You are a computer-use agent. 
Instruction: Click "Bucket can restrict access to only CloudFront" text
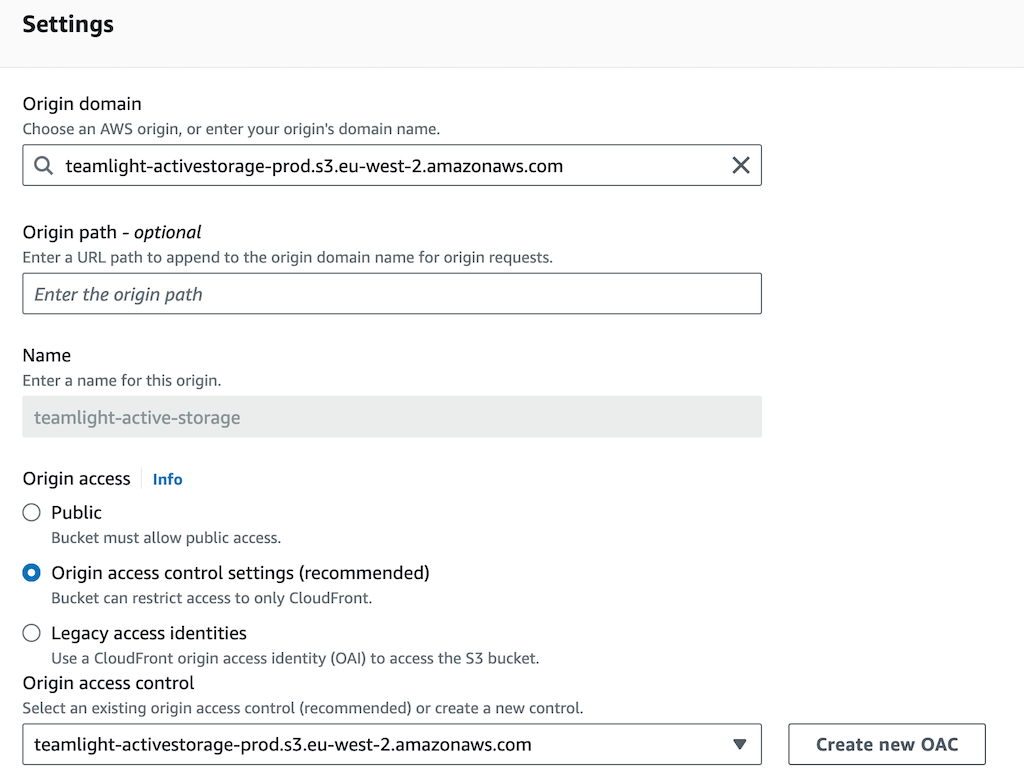pos(211,598)
